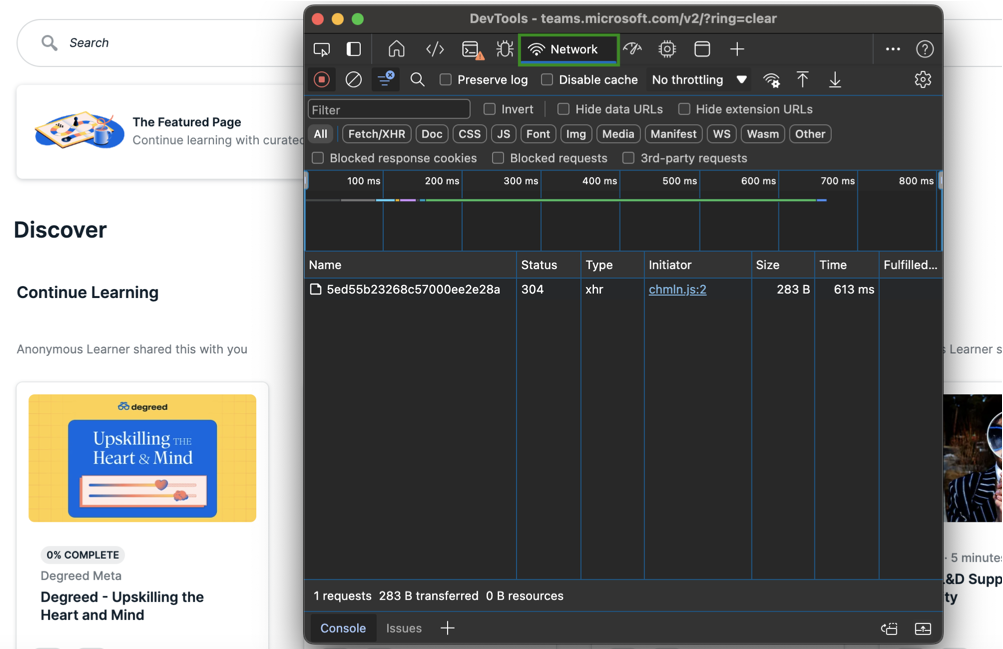Viewport: 1003px width, 649px height.
Task: Filter requests by Wasm type
Action: point(763,134)
